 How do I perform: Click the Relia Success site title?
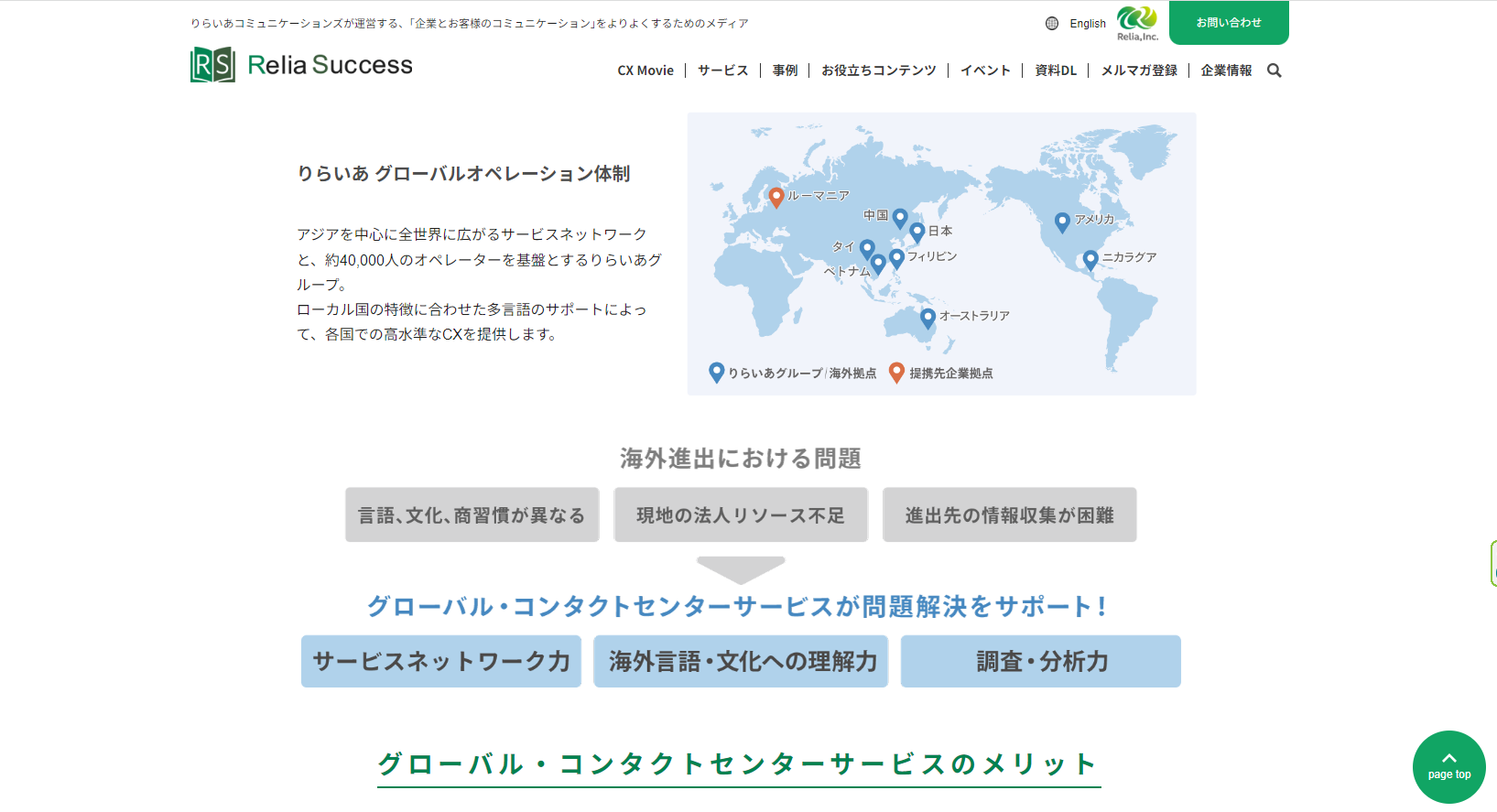(331, 65)
